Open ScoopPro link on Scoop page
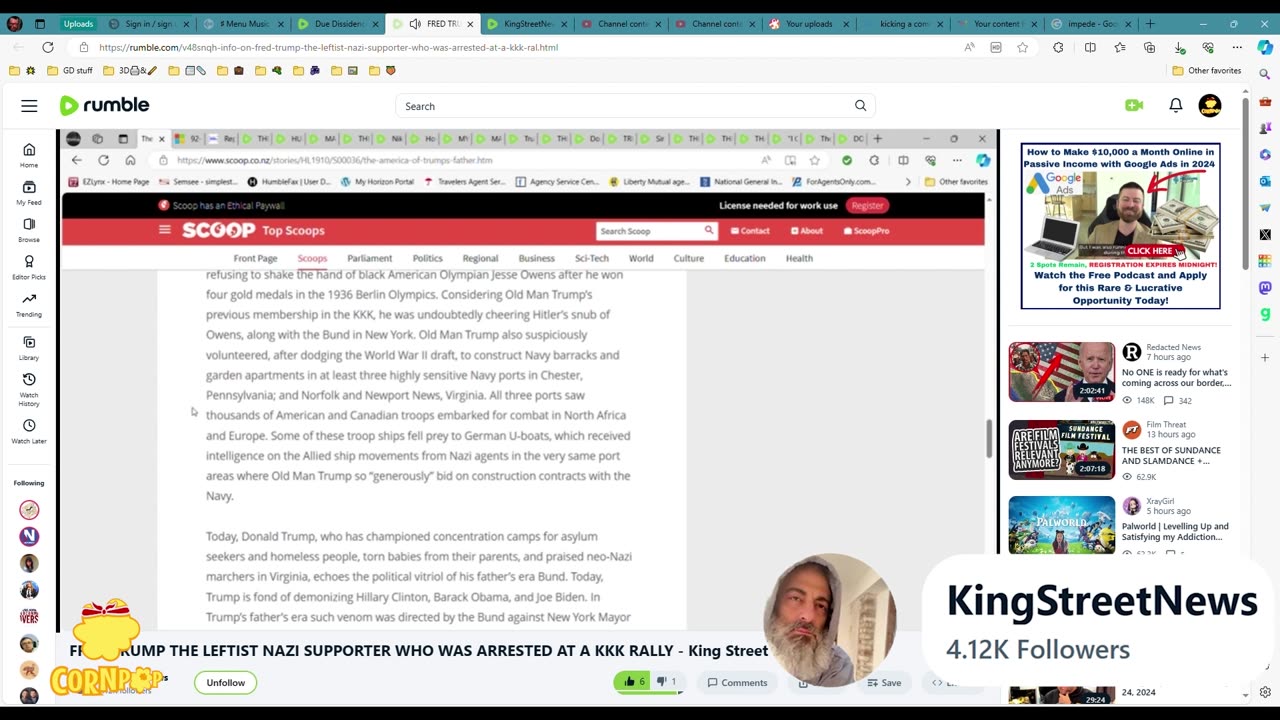This screenshot has width=1280, height=720. (x=866, y=230)
